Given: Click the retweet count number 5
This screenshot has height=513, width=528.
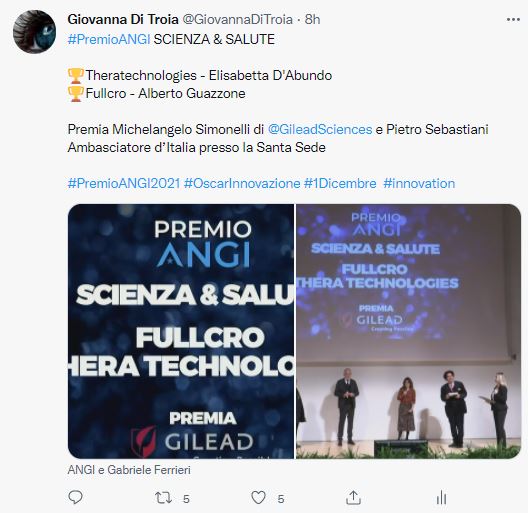Looking at the screenshot, I should (x=186, y=499).
